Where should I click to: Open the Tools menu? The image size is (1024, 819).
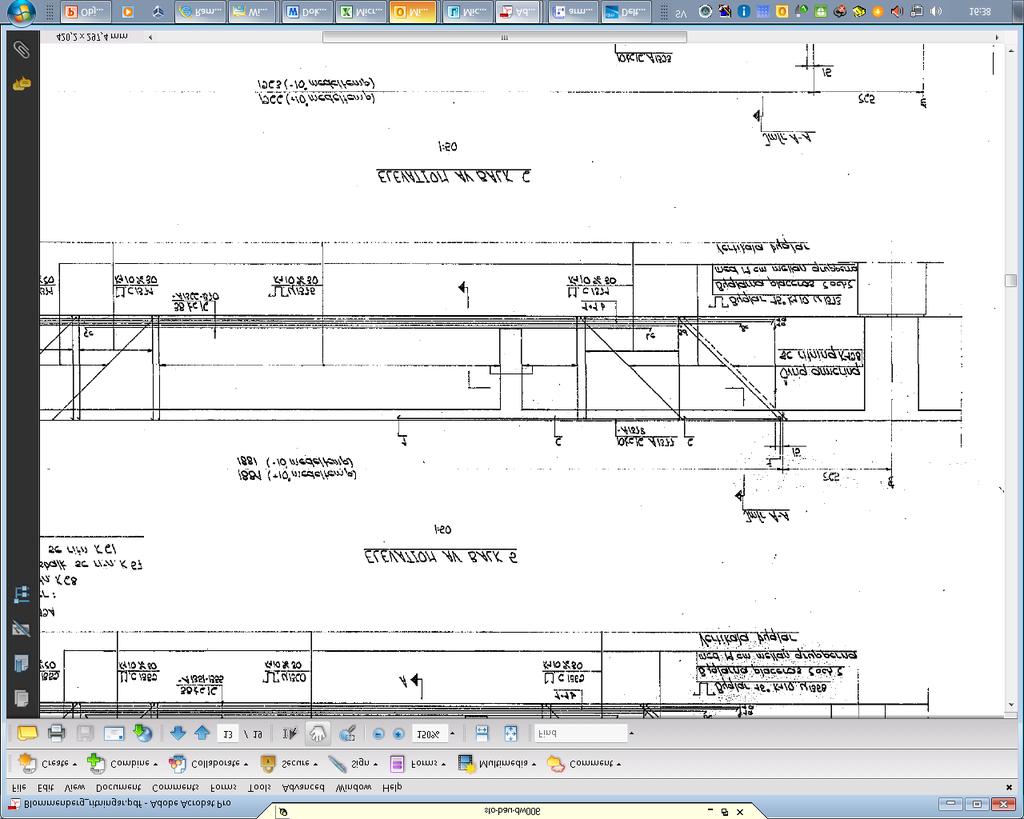(x=259, y=787)
